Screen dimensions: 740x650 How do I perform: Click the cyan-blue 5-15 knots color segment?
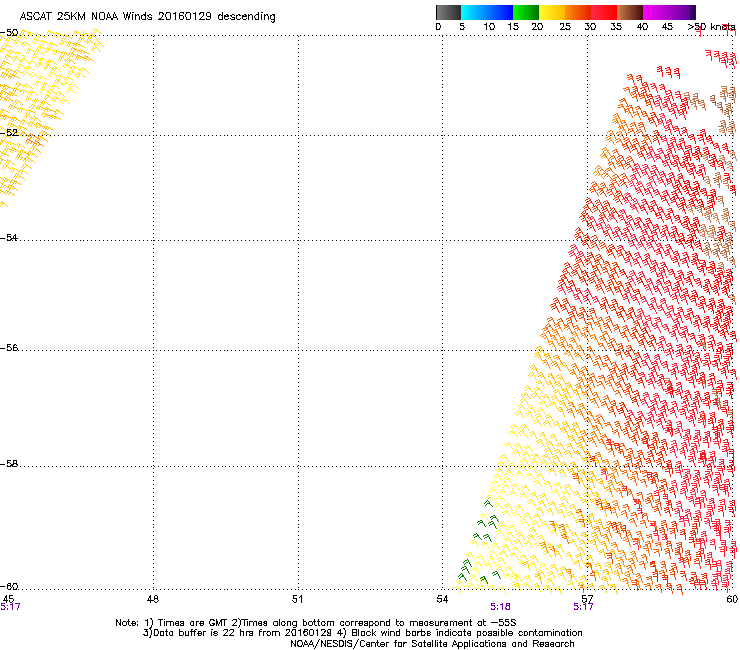487,12
